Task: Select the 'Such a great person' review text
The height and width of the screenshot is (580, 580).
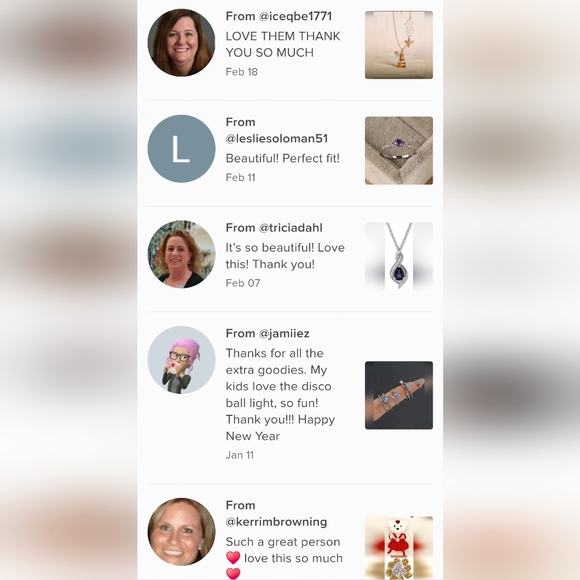Action: pos(284,558)
